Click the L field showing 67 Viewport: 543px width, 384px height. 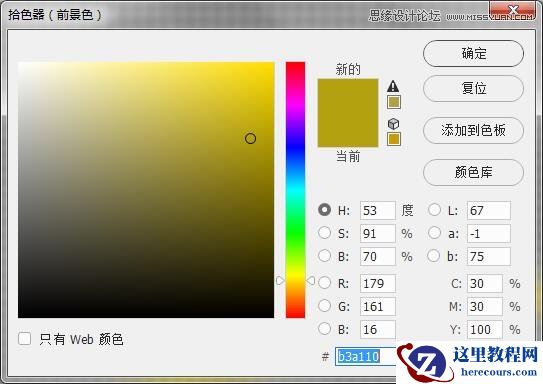tap(489, 211)
